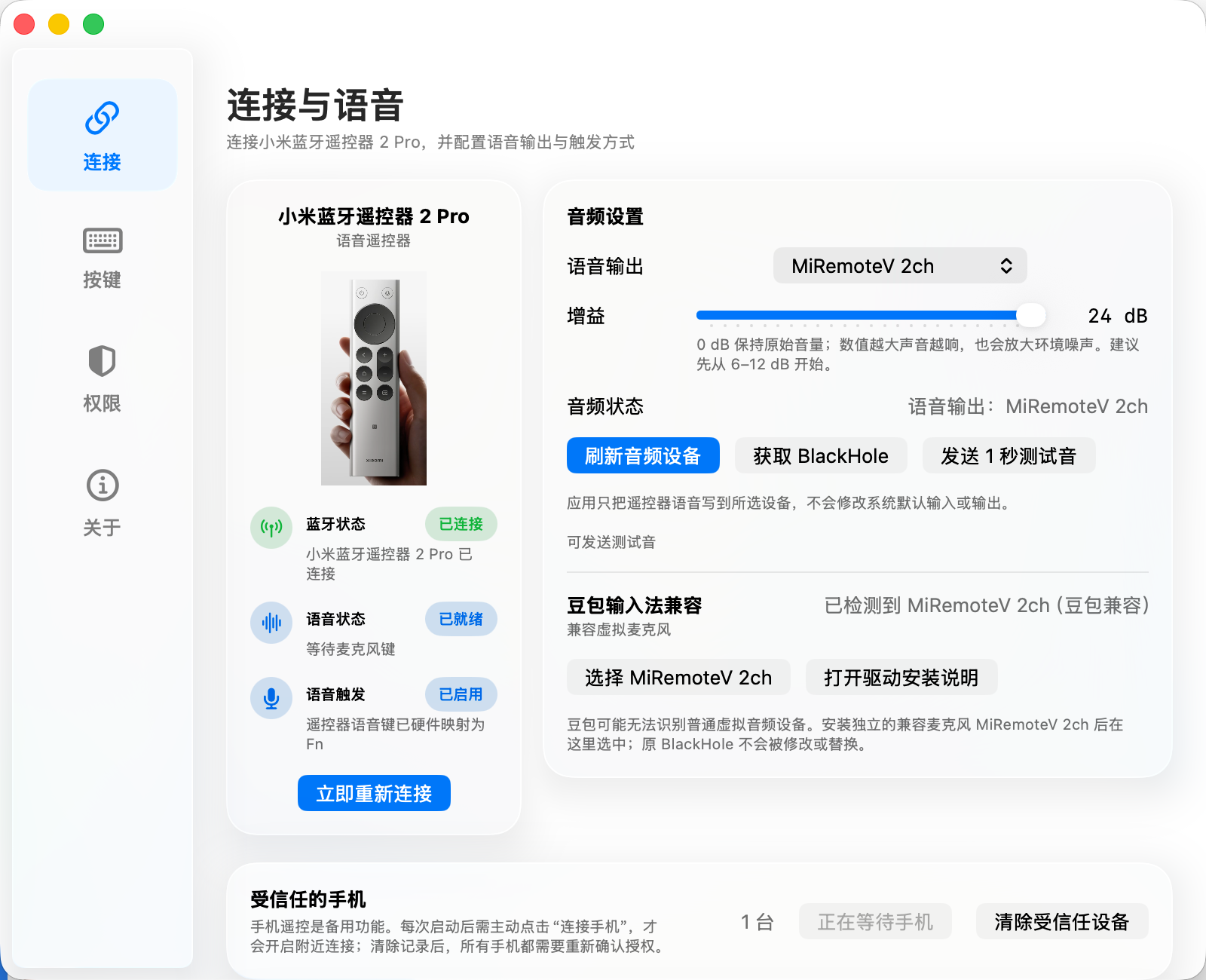The width and height of the screenshot is (1206, 980).
Task: Switch to the 按键 sidebar tab
Action: (103, 259)
